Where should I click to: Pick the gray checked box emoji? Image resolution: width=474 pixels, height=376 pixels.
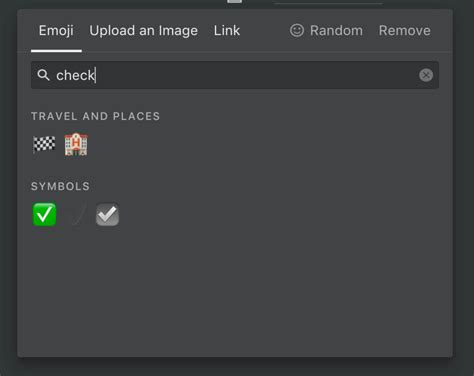tap(107, 215)
